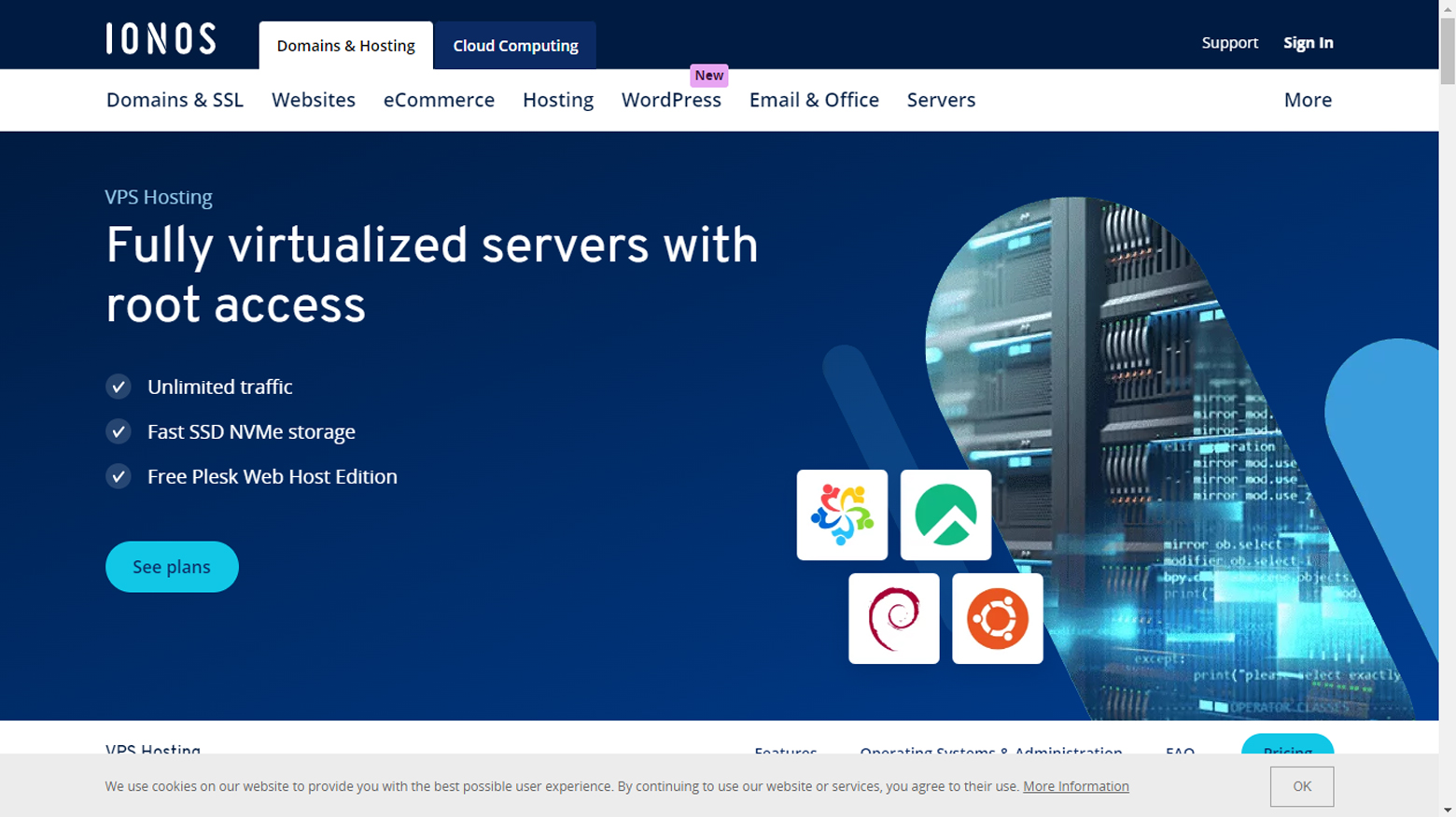Switch to Cloud Computing tab
Screen dimensions: 1456x817
pyautogui.click(x=515, y=46)
